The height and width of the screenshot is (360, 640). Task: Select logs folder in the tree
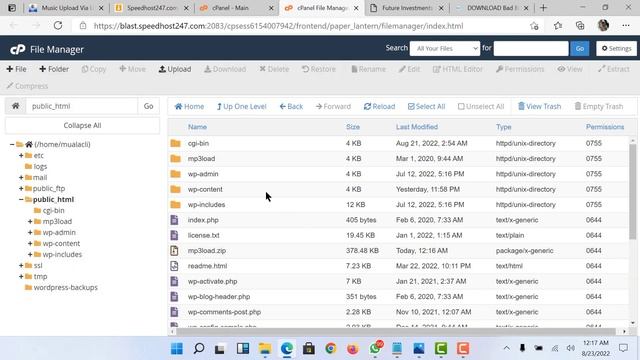[40, 167]
